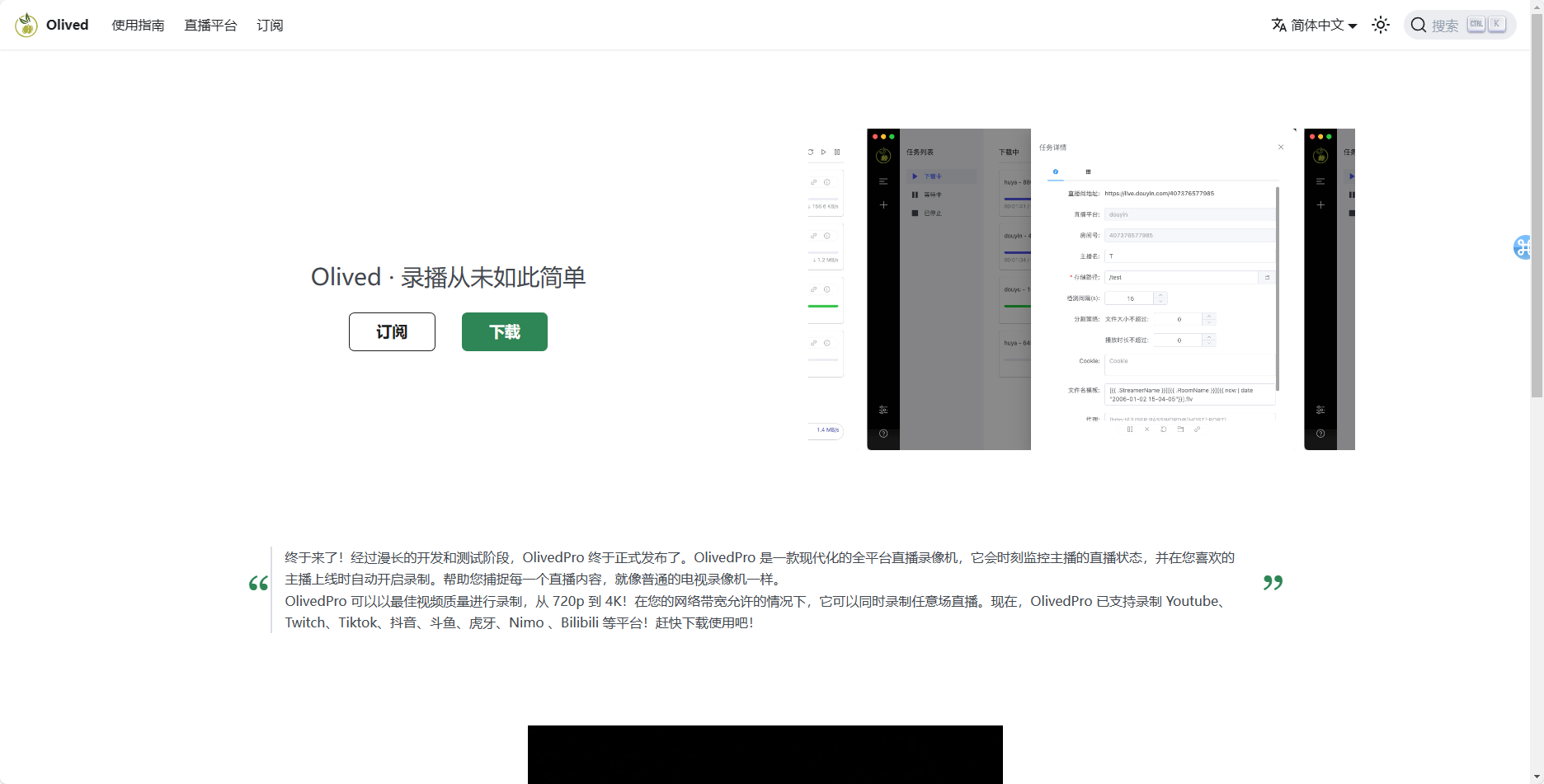Open the 直播平台 menu item
Screen dimensions: 1544x784
[x=210, y=25]
